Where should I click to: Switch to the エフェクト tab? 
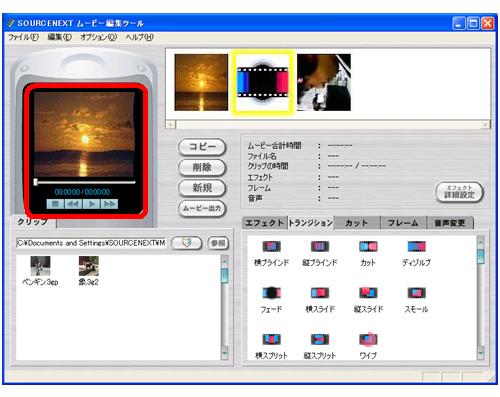click(x=265, y=223)
